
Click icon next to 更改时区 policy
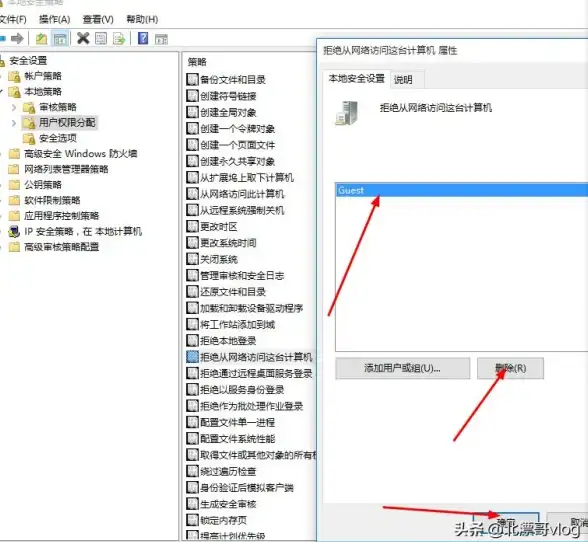click(192, 227)
